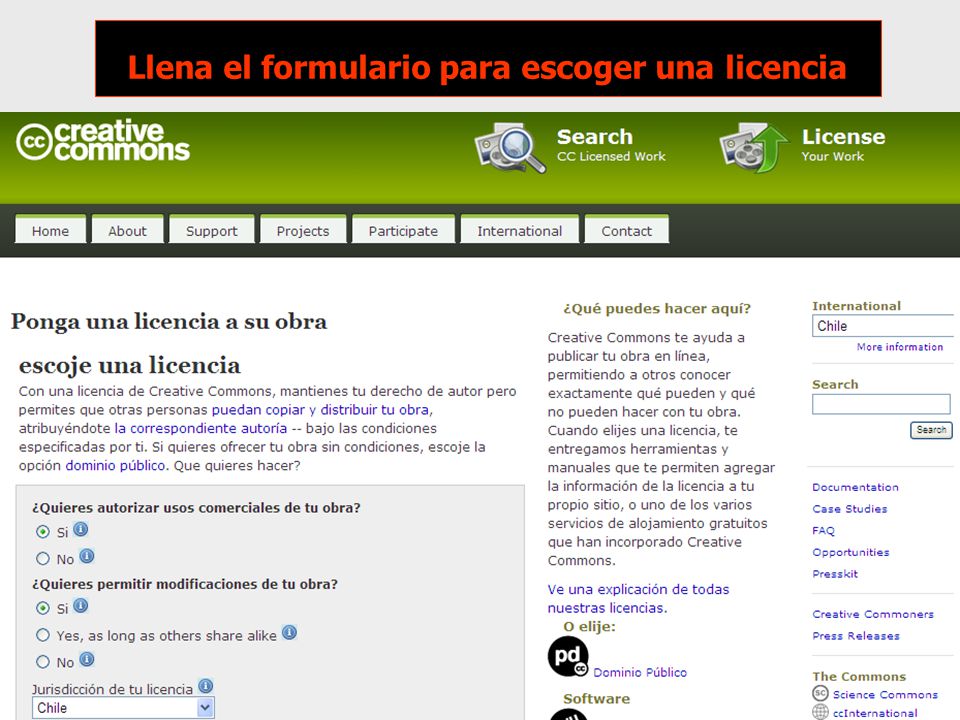Click into the sidebar Search text field
960x720 pixels.
click(881, 404)
